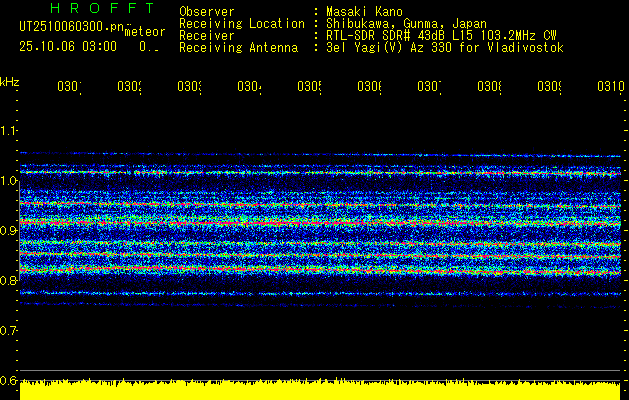Click the 1.1 frequency axis label
The height and width of the screenshot is (400, 629).
point(9,131)
